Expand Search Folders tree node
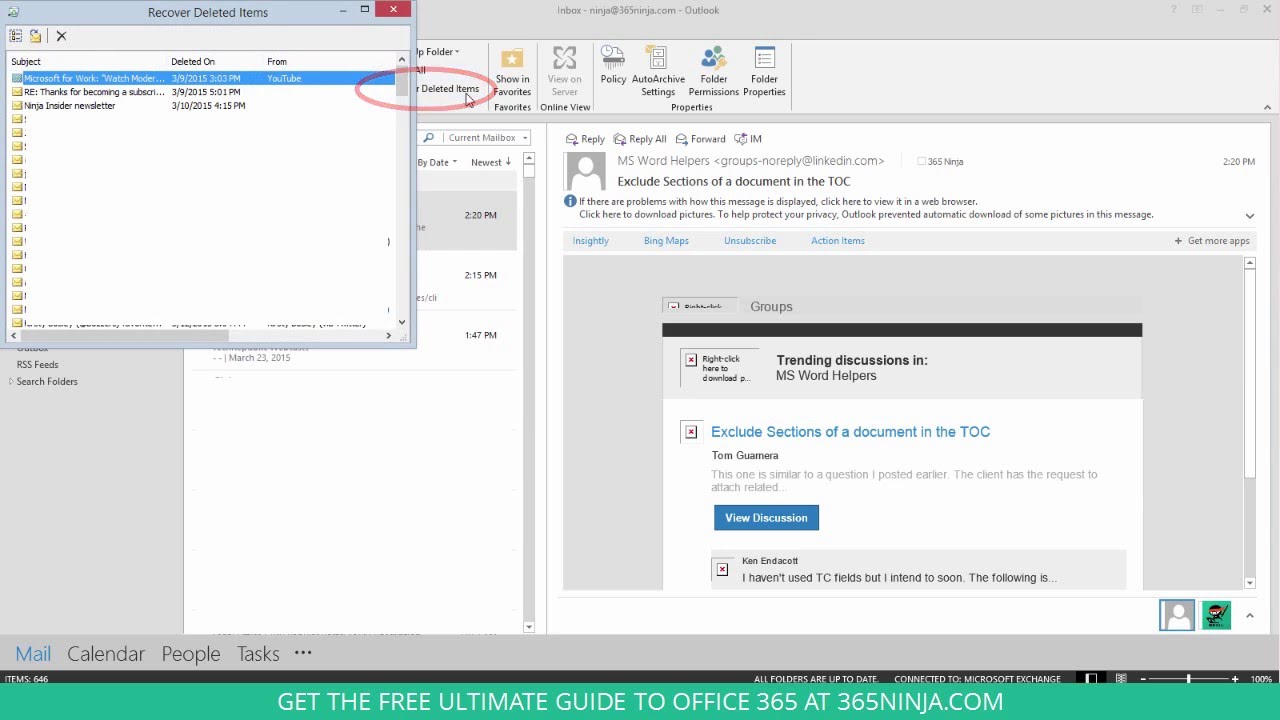The height and width of the screenshot is (720, 1280). [x=11, y=382]
